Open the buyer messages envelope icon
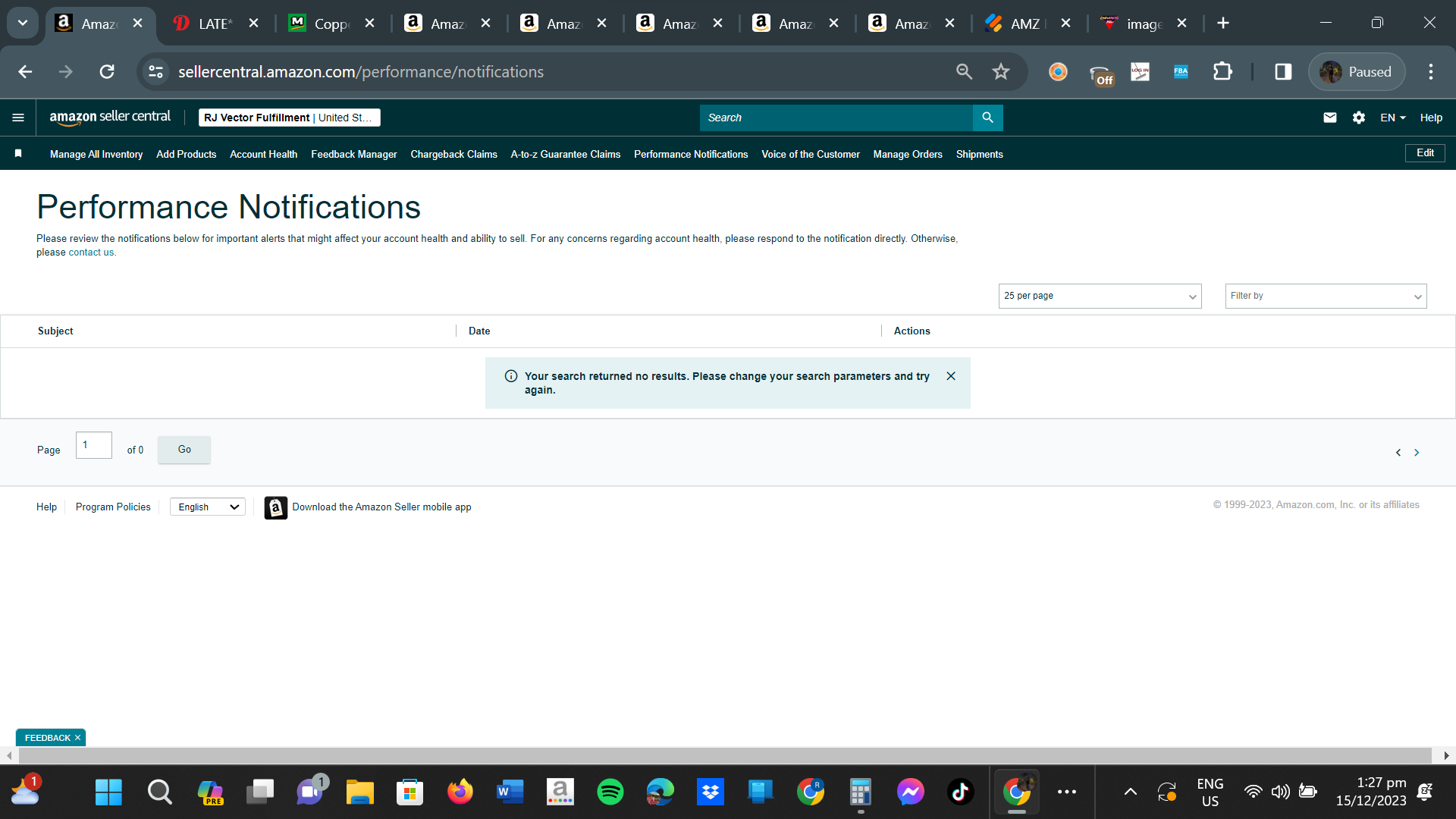Image resolution: width=1456 pixels, height=819 pixels. coord(1330,118)
